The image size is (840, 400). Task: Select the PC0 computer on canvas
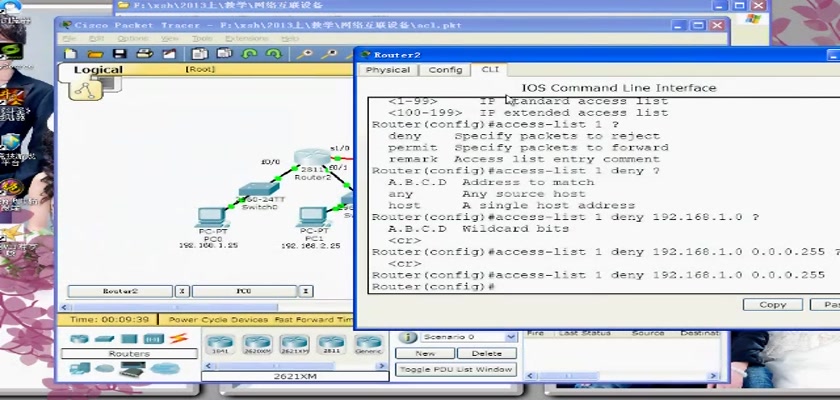[x=212, y=217]
